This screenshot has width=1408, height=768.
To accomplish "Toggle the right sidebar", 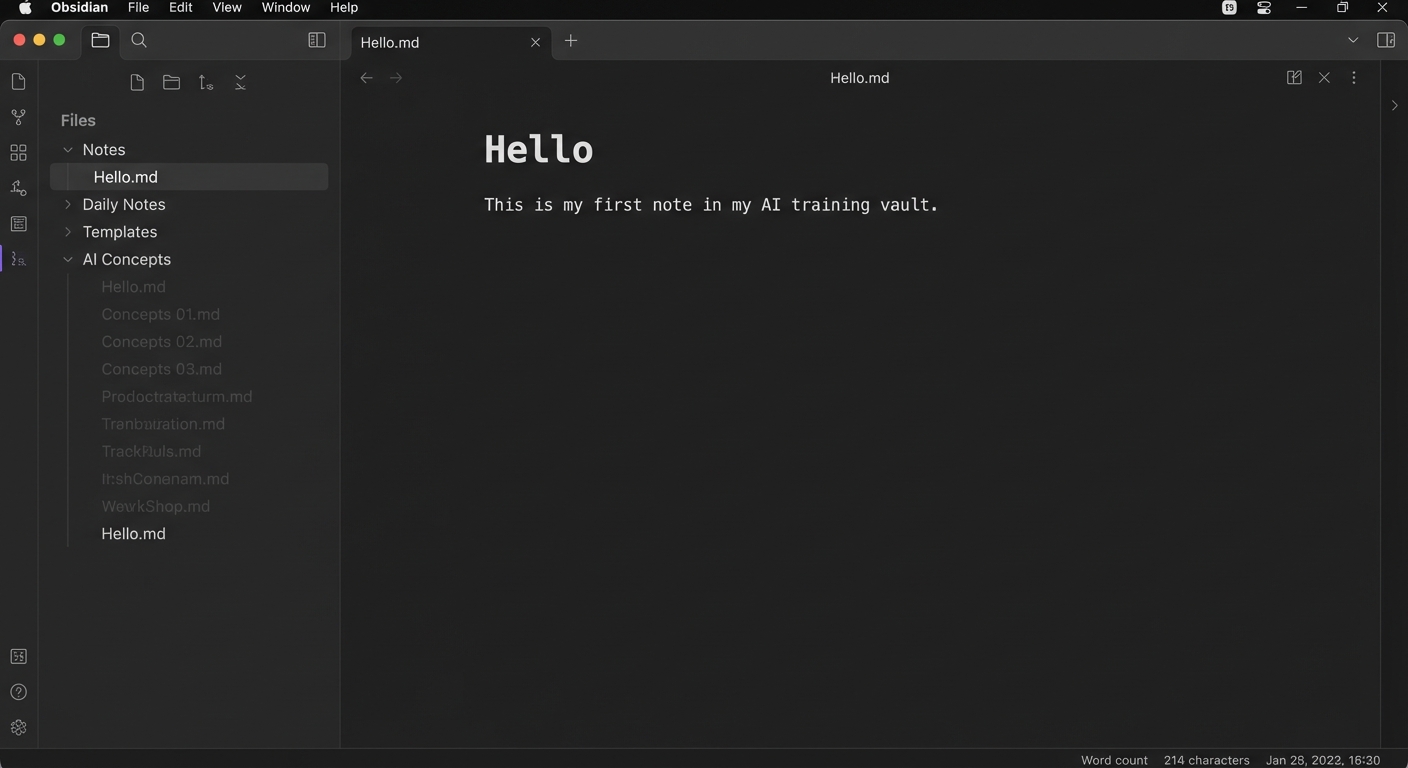I will (x=1386, y=40).
